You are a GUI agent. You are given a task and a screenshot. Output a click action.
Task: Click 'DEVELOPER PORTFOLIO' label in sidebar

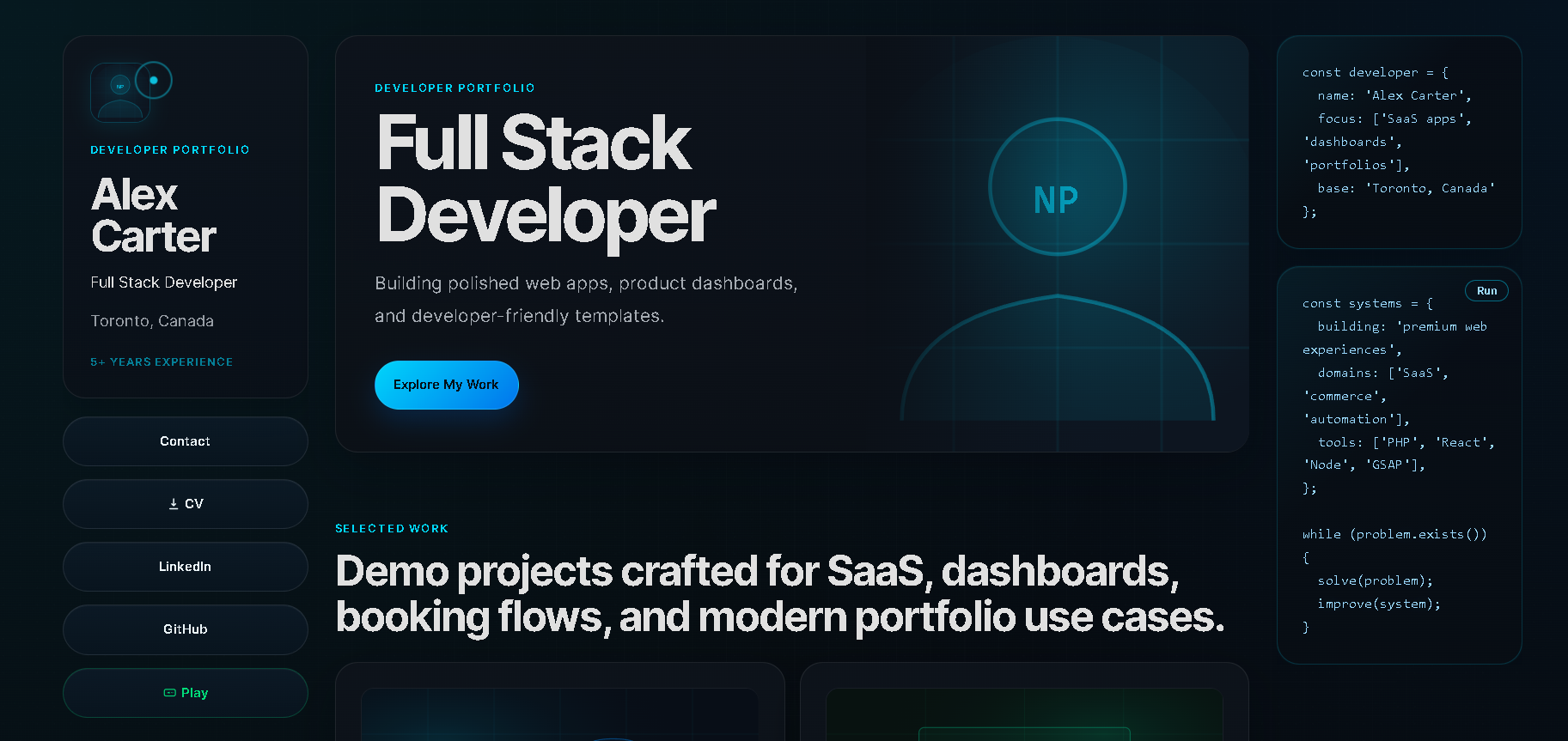tap(170, 150)
